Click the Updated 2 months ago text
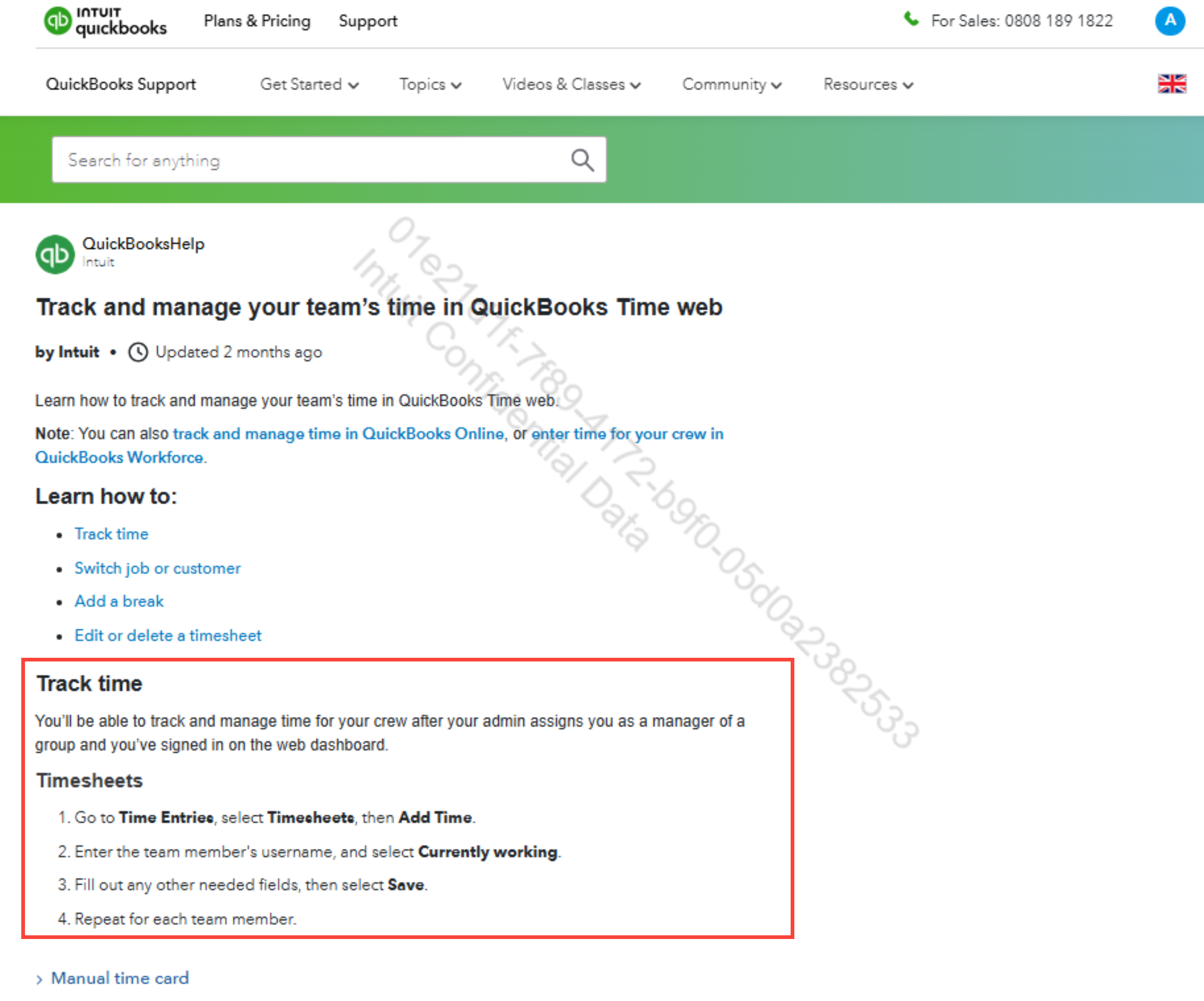The height and width of the screenshot is (1001, 1204). coord(239,352)
